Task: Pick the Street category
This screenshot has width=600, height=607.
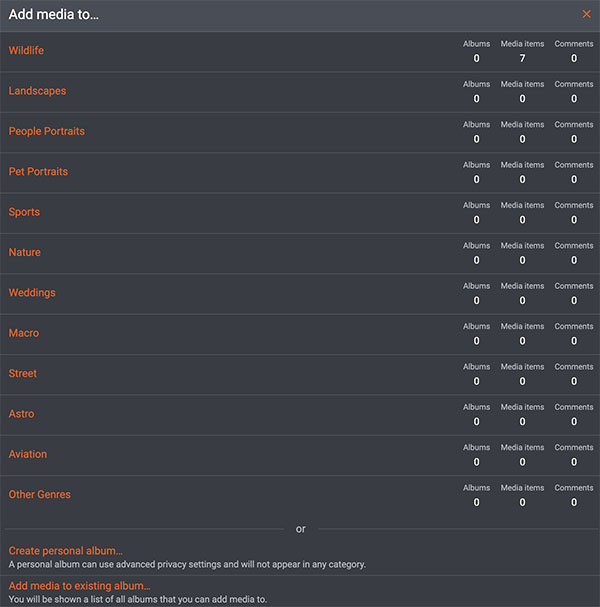Action: [x=23, y=374]
